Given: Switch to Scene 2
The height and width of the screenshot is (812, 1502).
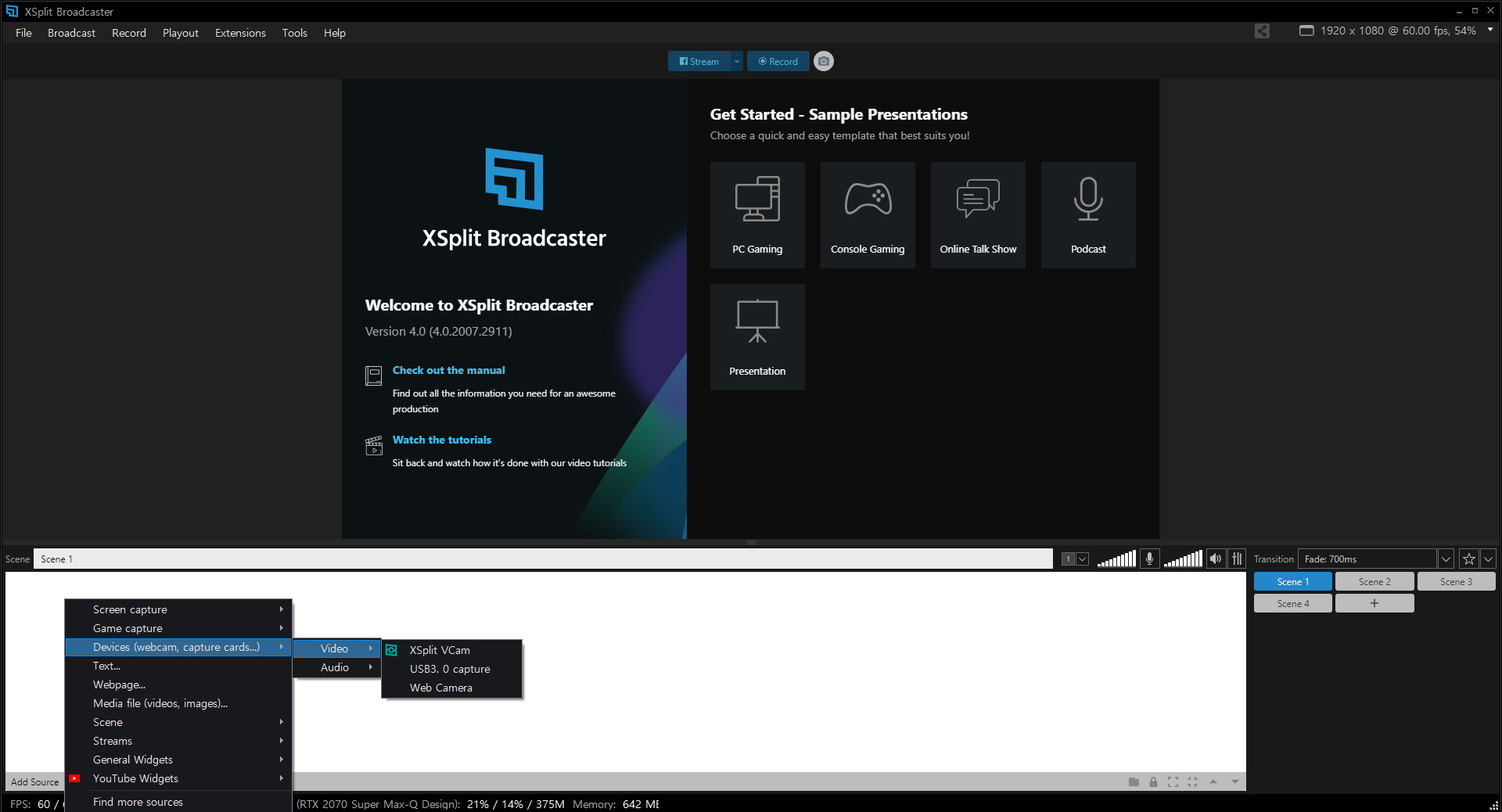Looking at the screenshot, I should [1374, 581].
